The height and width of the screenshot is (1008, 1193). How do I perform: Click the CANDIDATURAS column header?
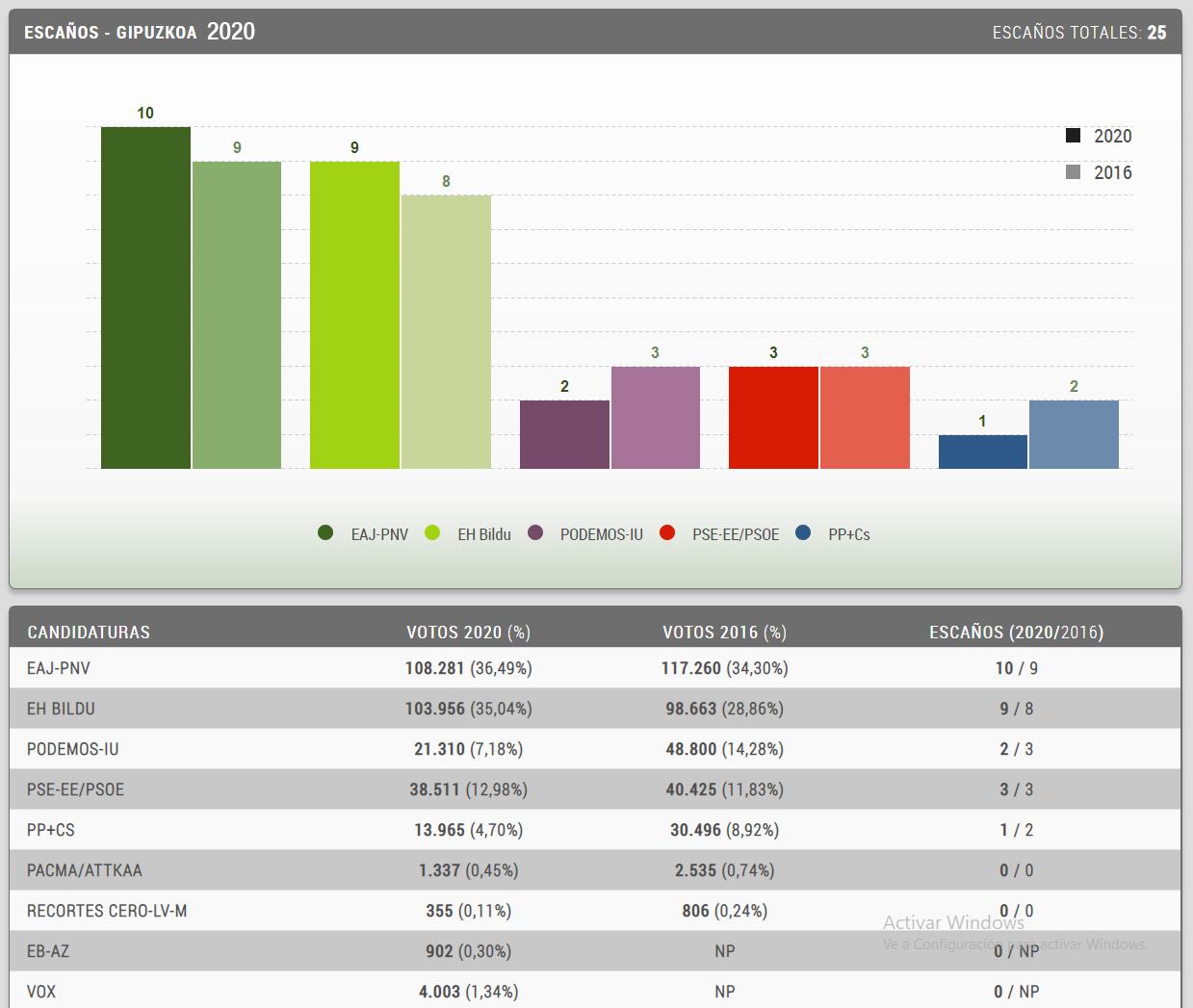[89, 633]
